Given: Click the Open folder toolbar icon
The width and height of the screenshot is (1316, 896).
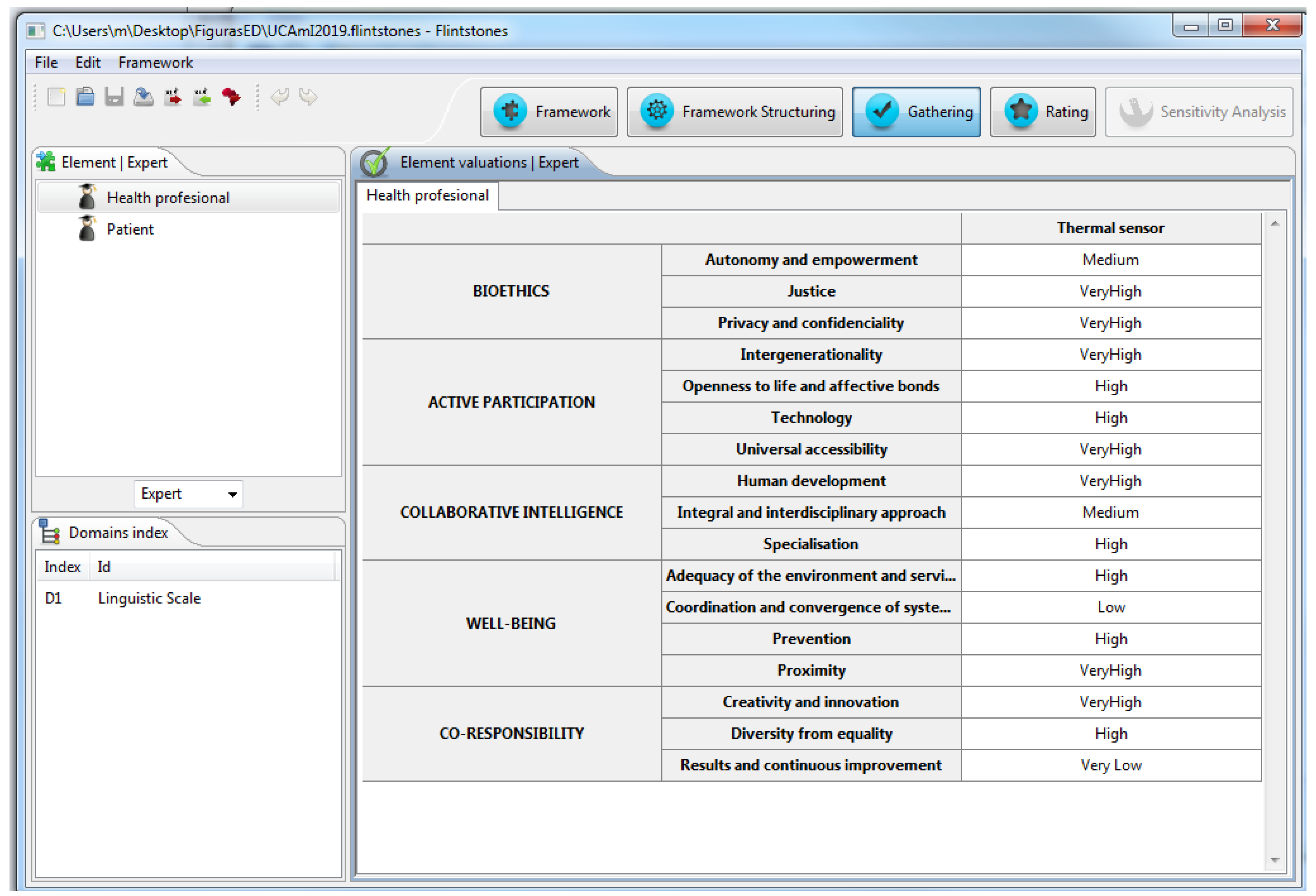Looking at the screenshot, I should 86,97.
